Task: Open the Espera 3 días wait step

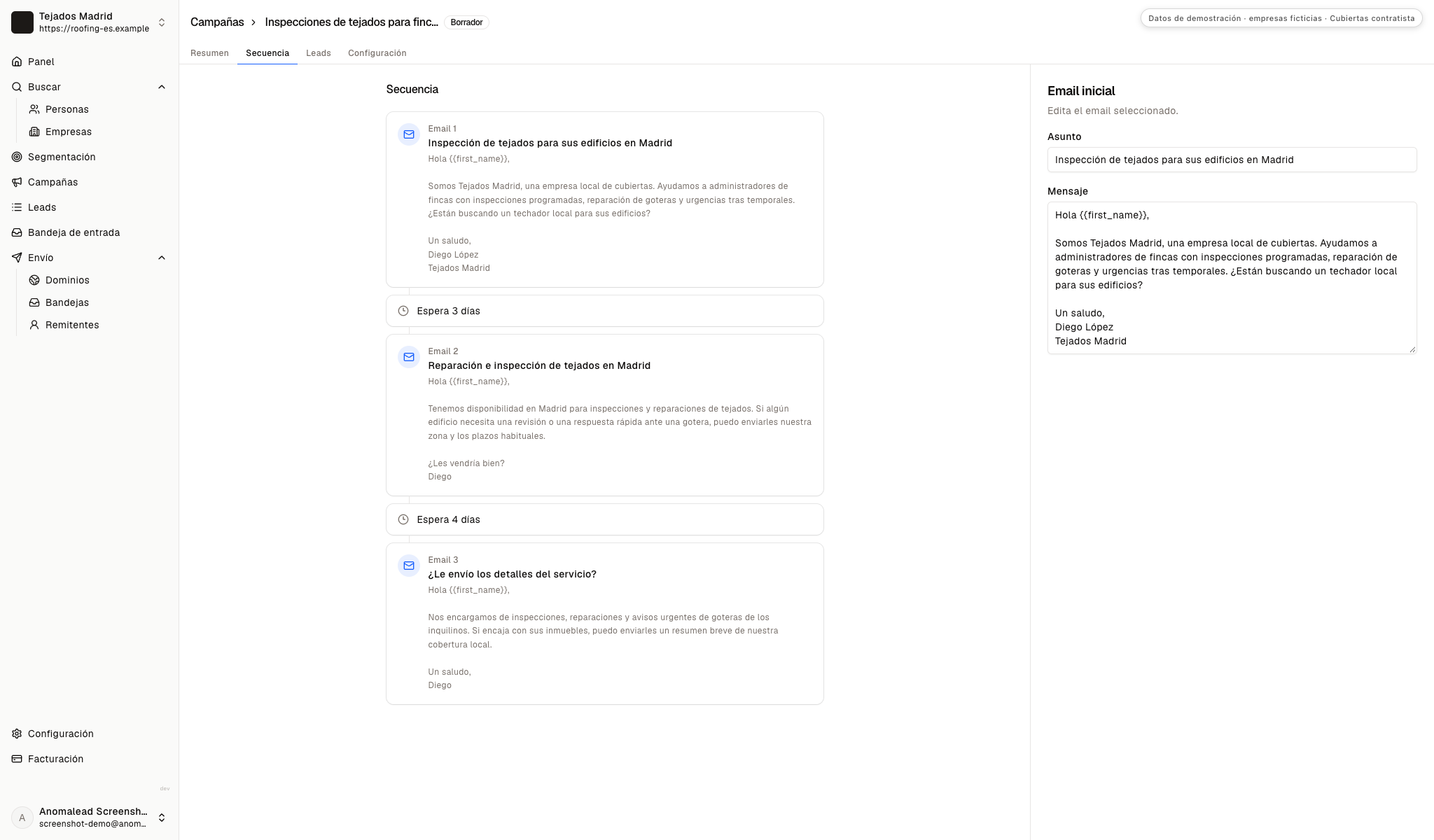Action: [x=605, y=311]
